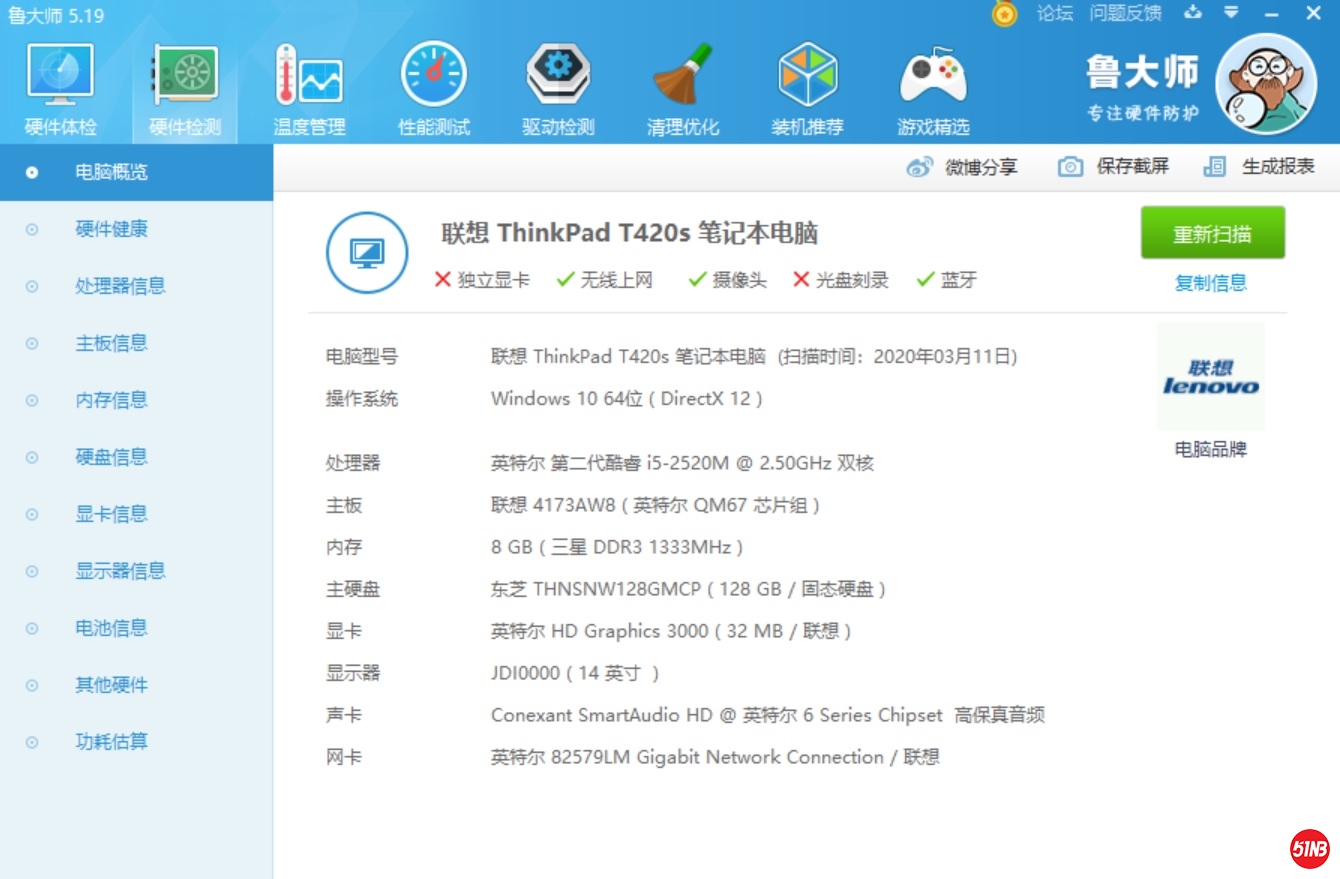Click the 生成报表 report icon
The height and width of the screenshot is (879, 1340).
tap(1213, 166)
